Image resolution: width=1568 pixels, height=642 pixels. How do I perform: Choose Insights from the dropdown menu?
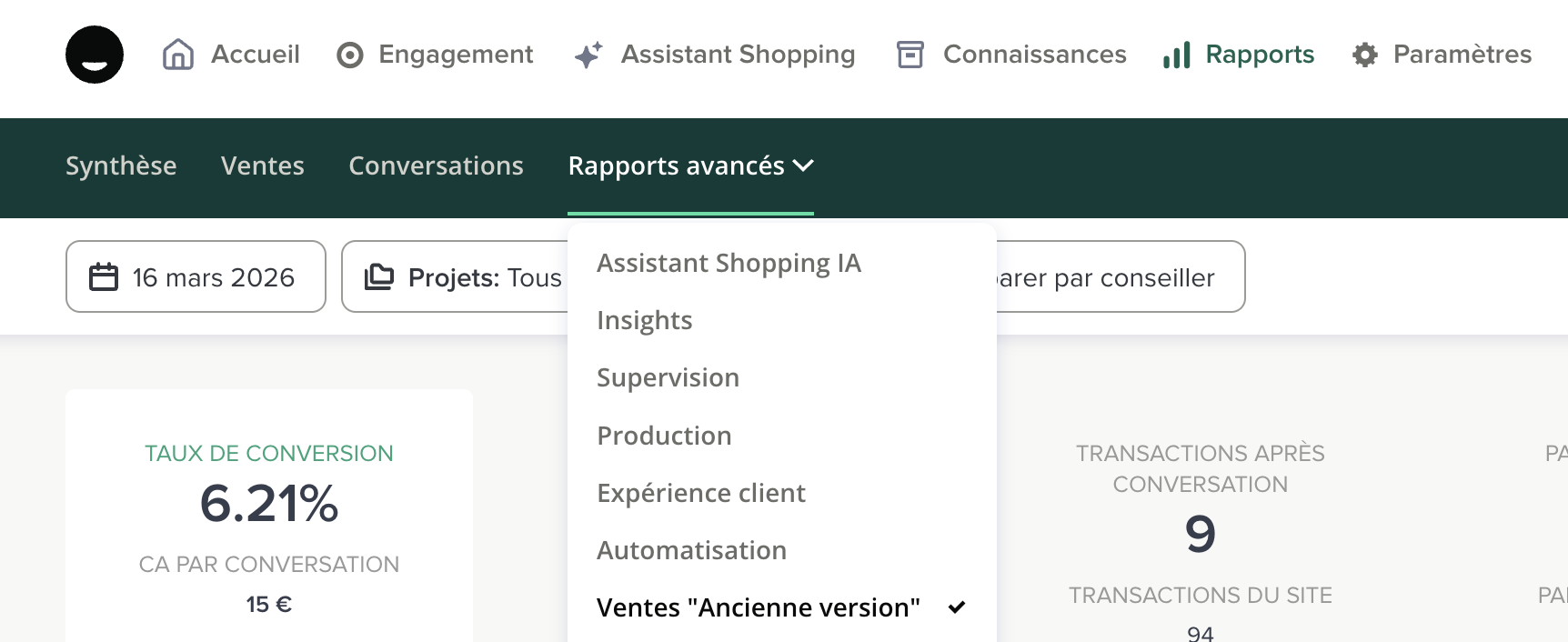click(x=644, y=320)
